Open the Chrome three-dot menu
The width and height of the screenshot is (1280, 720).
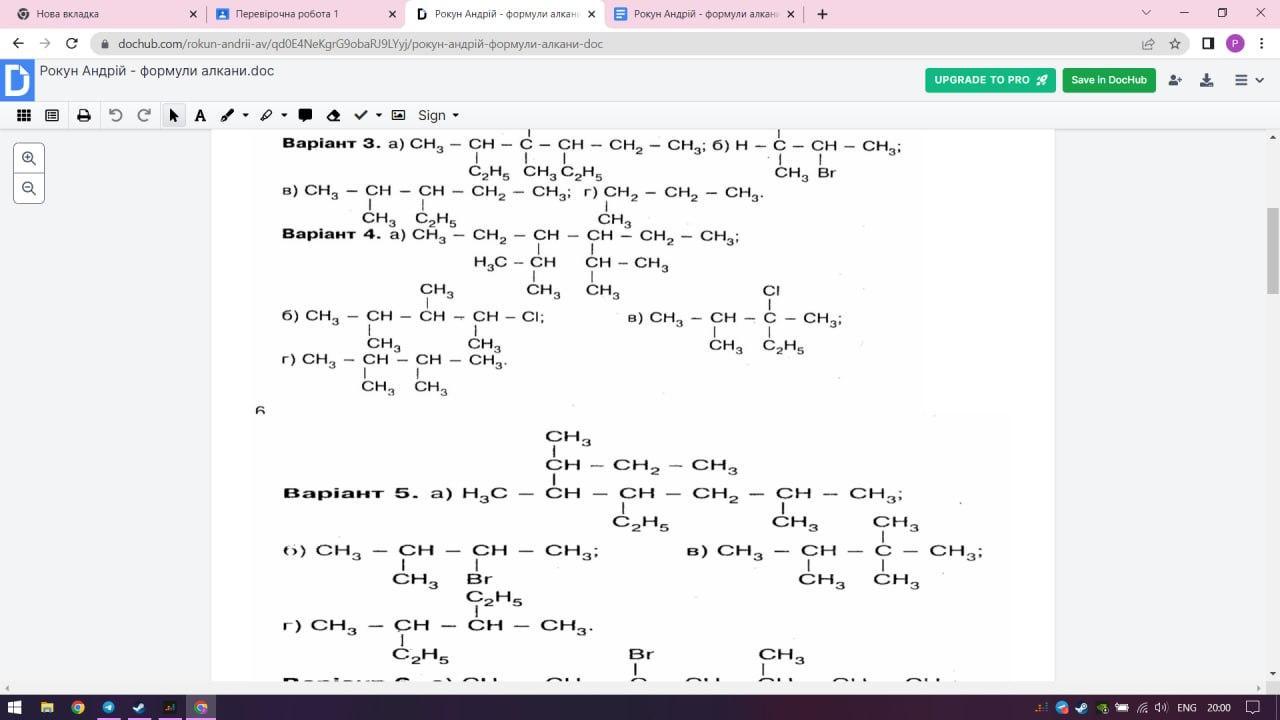point(1262,43)
